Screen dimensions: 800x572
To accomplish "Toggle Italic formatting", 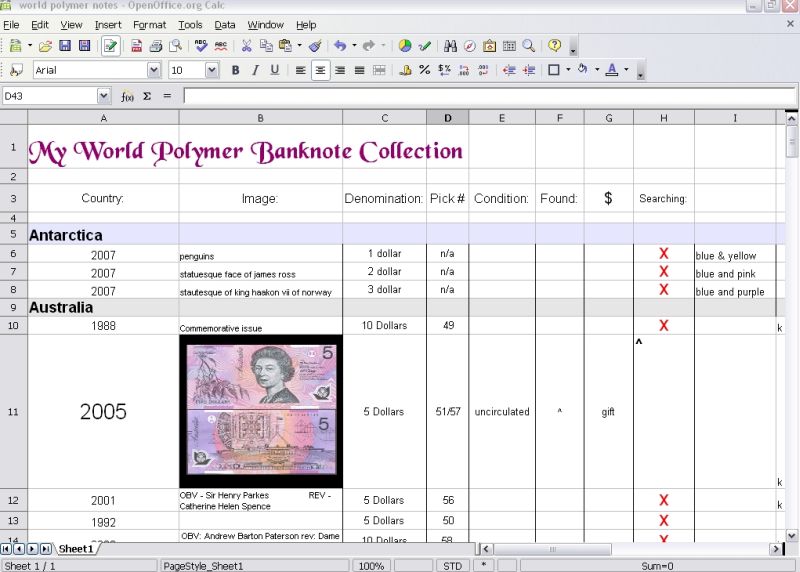I will [x=255, y=70].
